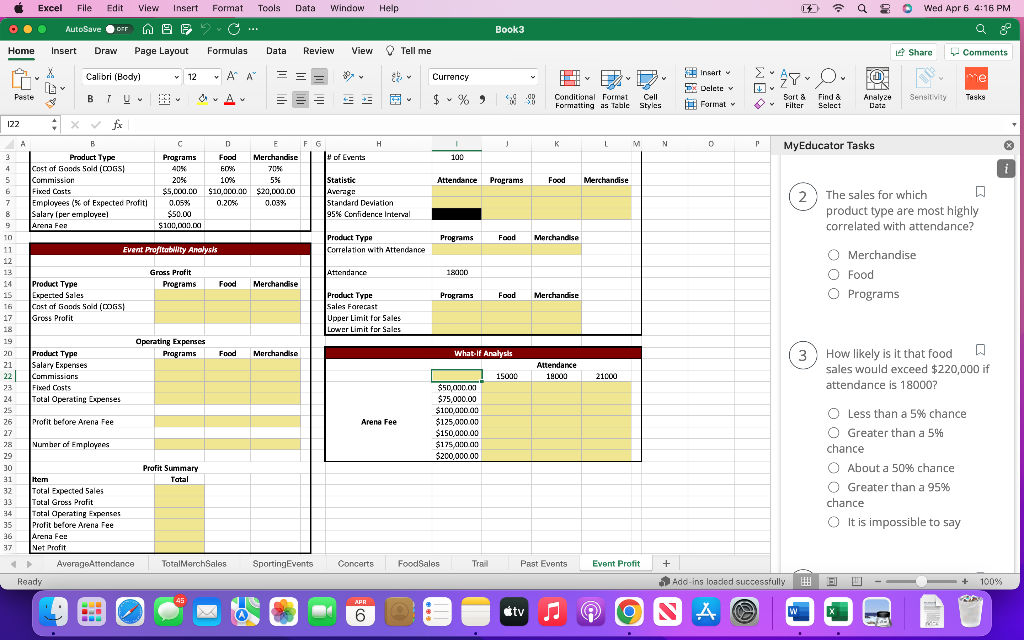Click the Share button

(x=914, y=50)
